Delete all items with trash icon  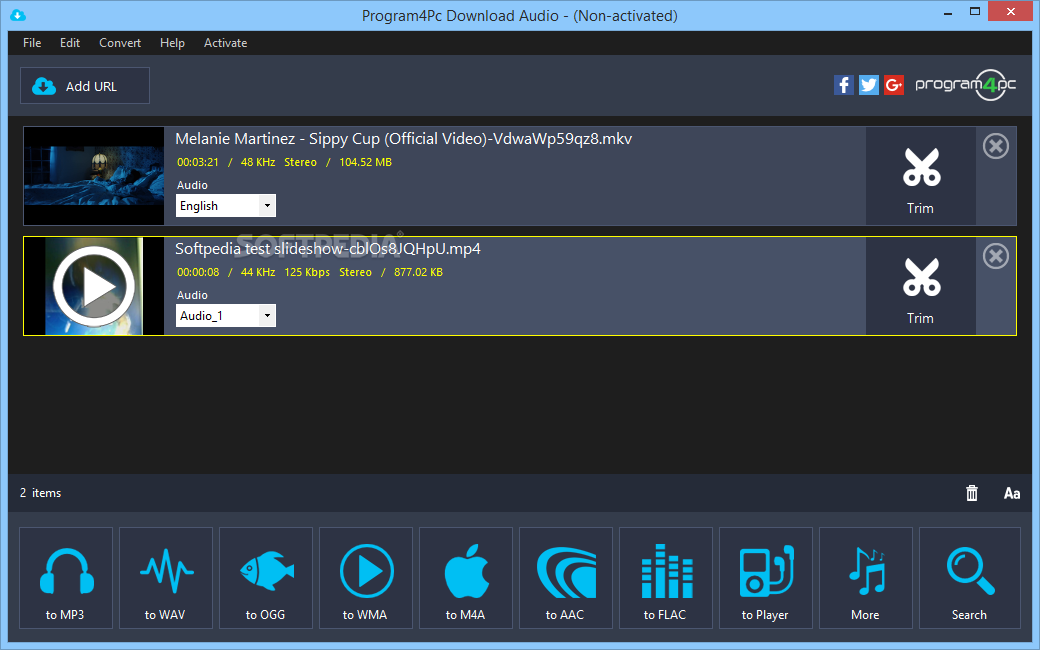coord(972,493)
